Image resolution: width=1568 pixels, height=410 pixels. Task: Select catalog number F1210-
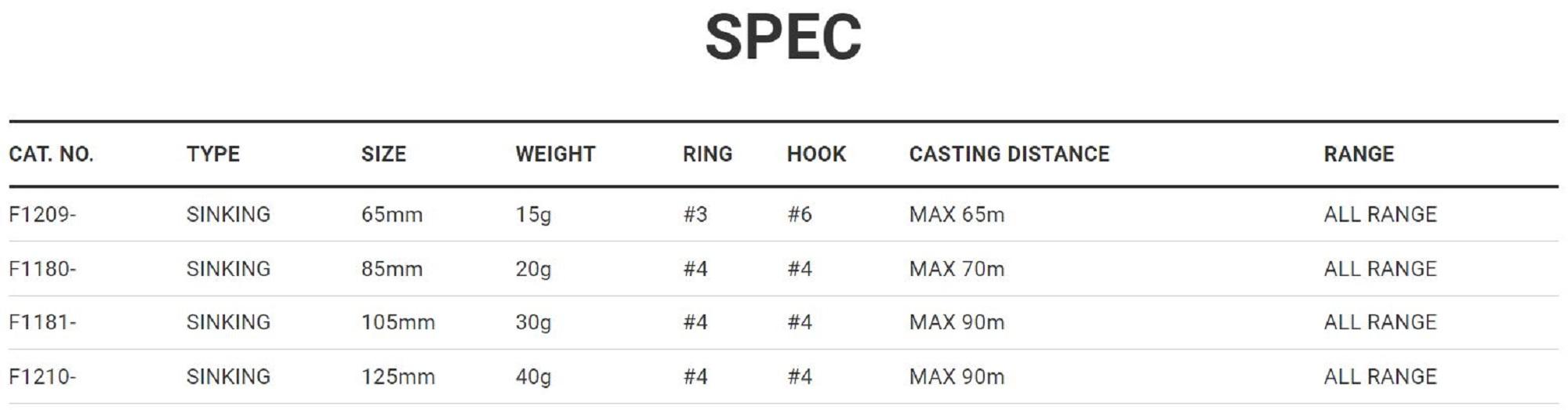click(42, 376)
